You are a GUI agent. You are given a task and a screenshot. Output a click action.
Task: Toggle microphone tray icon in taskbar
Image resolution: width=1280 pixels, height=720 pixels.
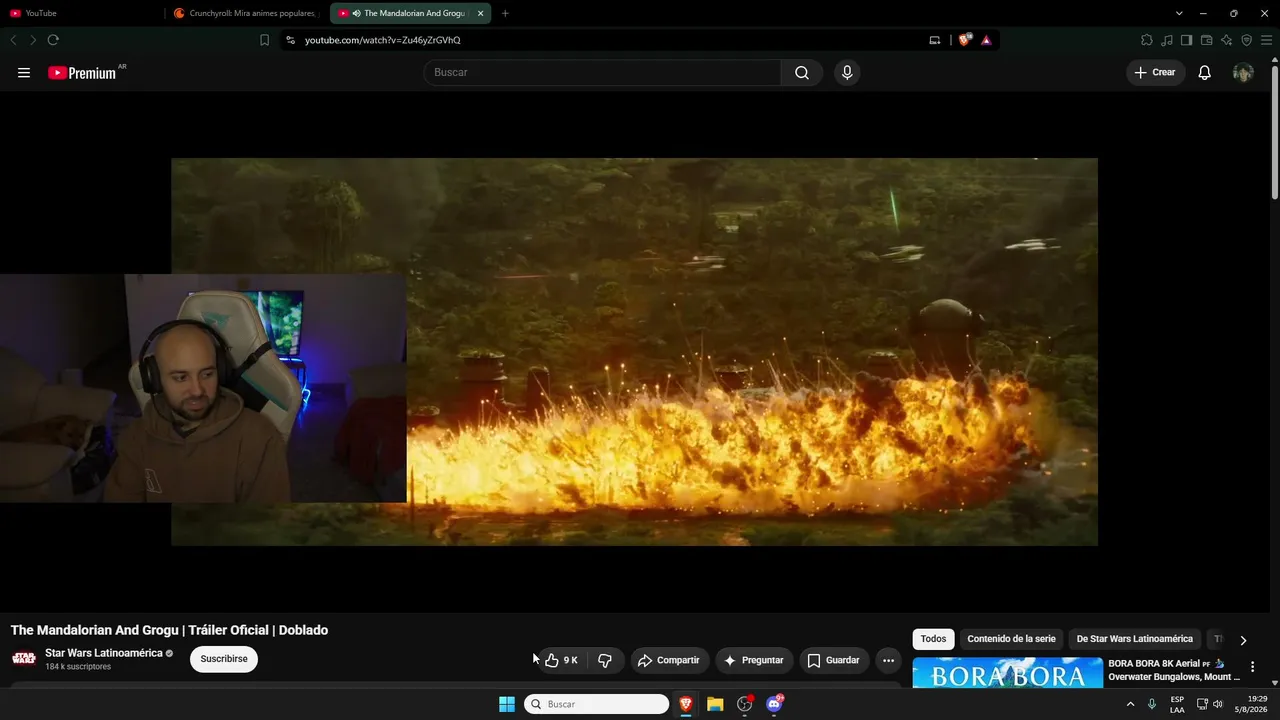click(1152, 704)
